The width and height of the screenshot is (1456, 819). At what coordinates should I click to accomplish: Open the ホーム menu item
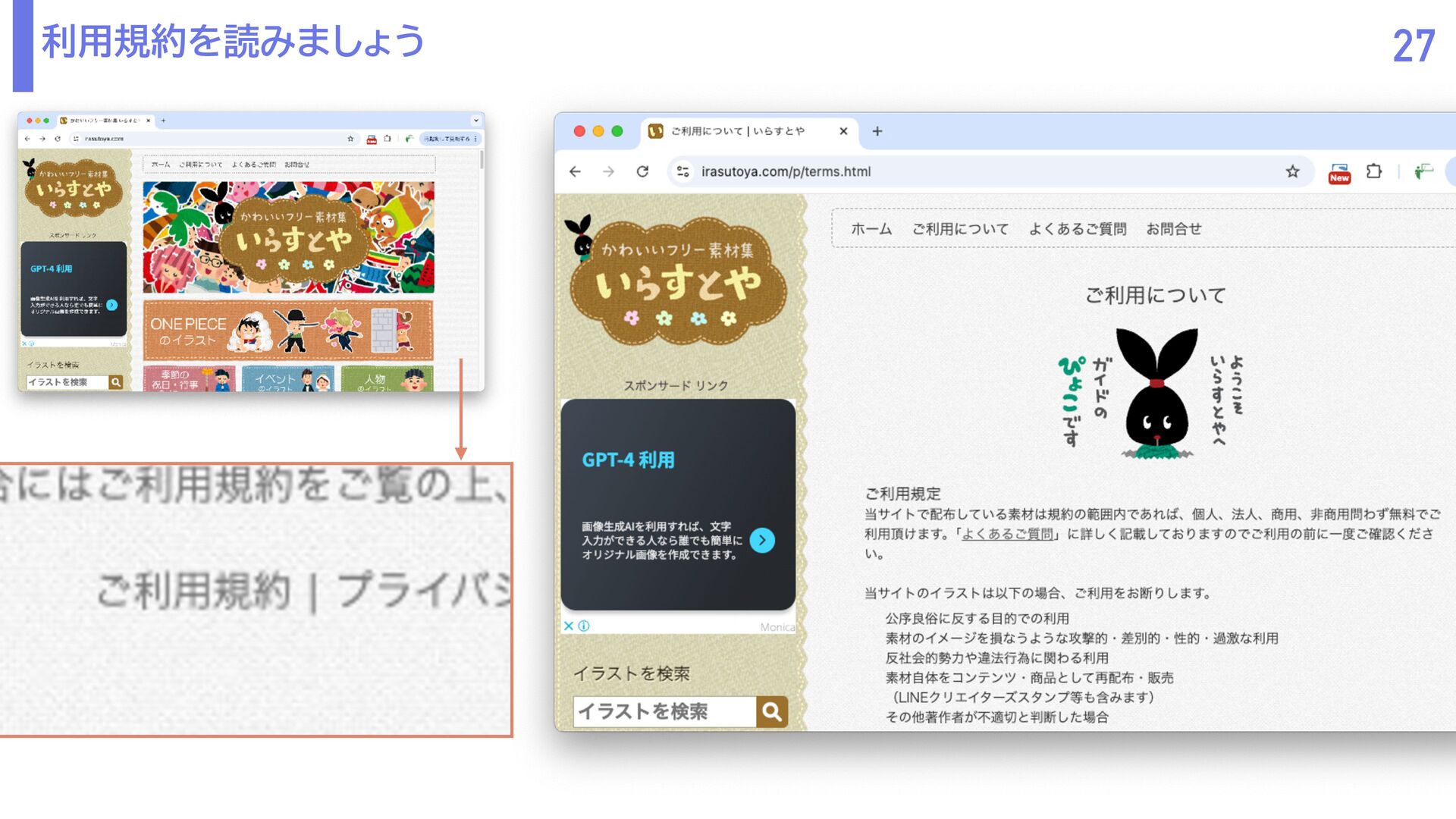(871, 229)
